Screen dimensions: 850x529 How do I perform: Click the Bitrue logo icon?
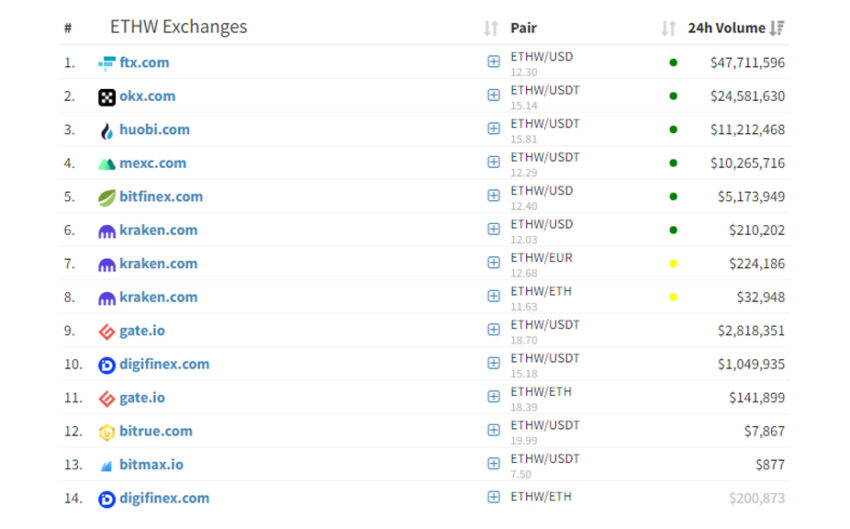107,432
